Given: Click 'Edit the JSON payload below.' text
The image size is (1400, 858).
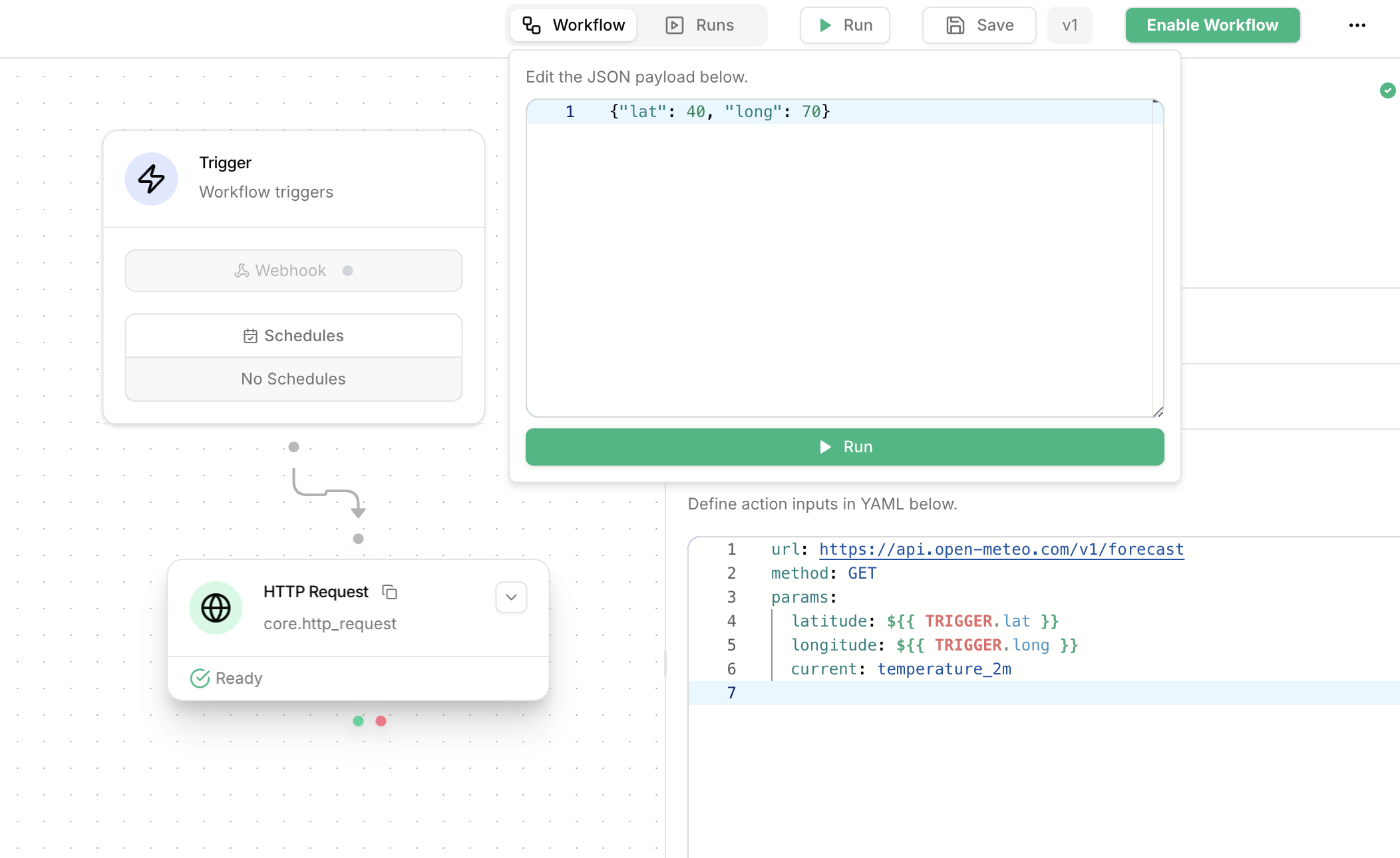Looking at the screenshot, I should (x=637, y=77).
